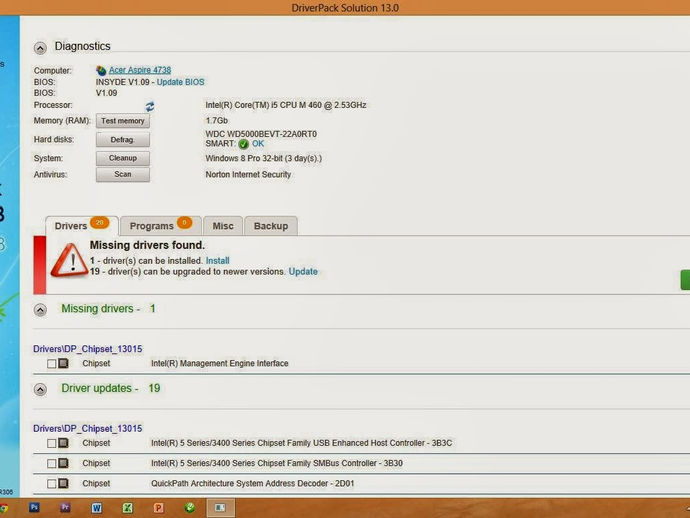This screenshot has height=518, width=690.
Task: Click Update link for driver upgrades
Action: coord(303,272)
